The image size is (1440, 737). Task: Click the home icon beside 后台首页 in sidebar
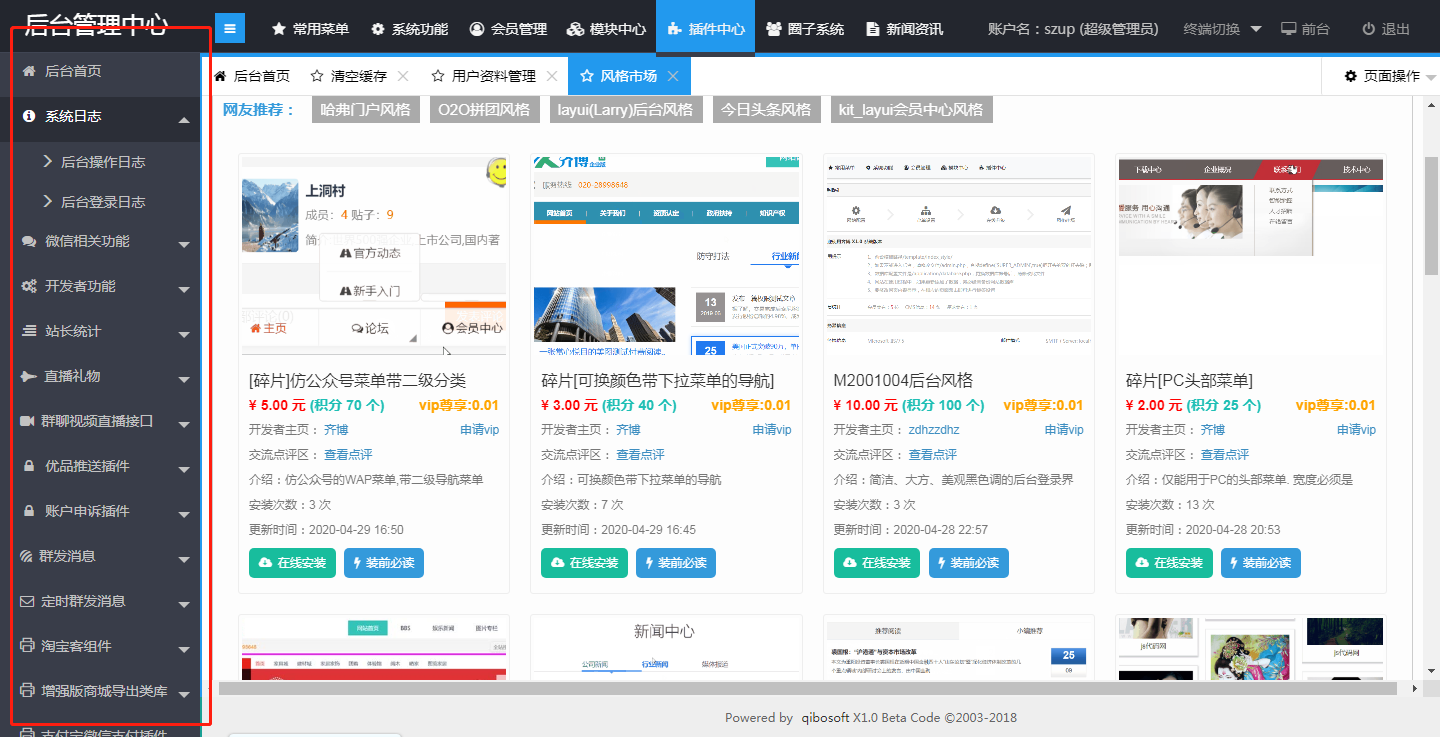point(27,71)
